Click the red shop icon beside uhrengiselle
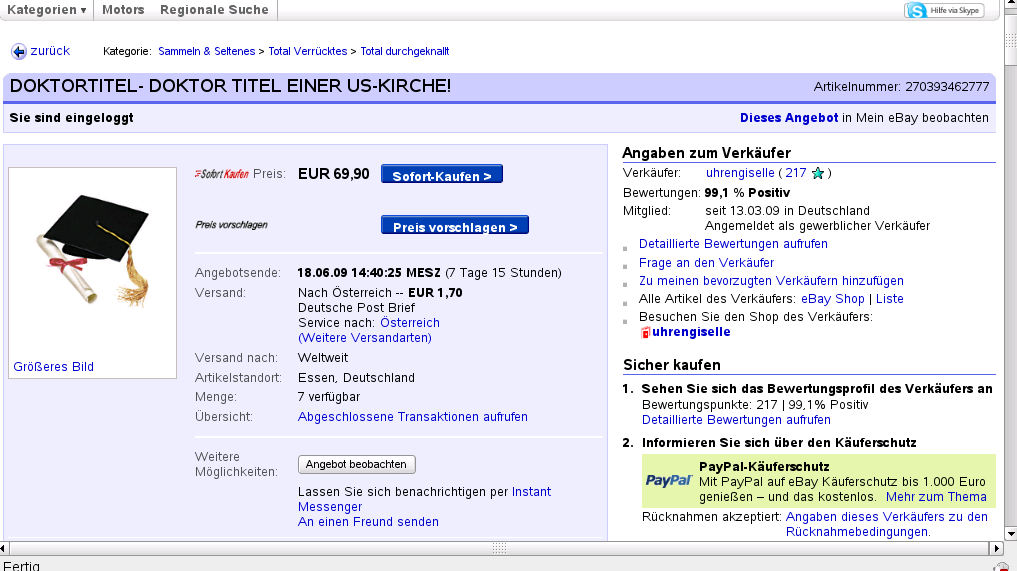 (x=645, y=332)
